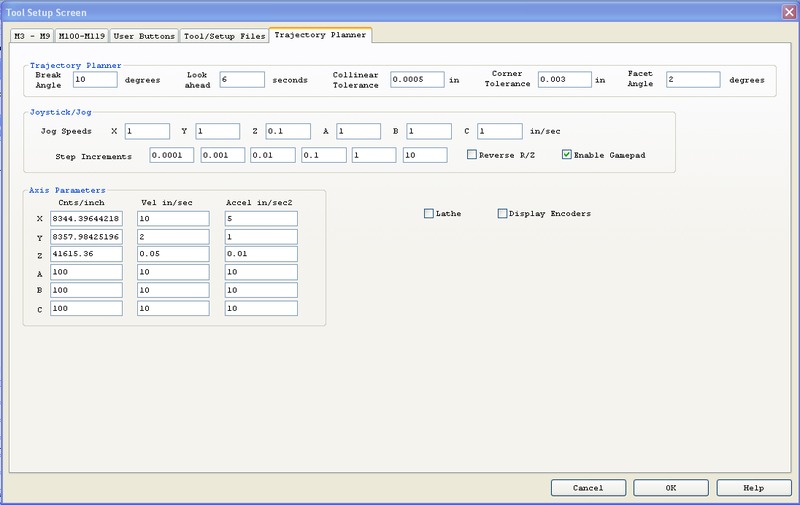Click the Z jog speed field
This screenshot has height=505, width=800.
tap(288, 131)
